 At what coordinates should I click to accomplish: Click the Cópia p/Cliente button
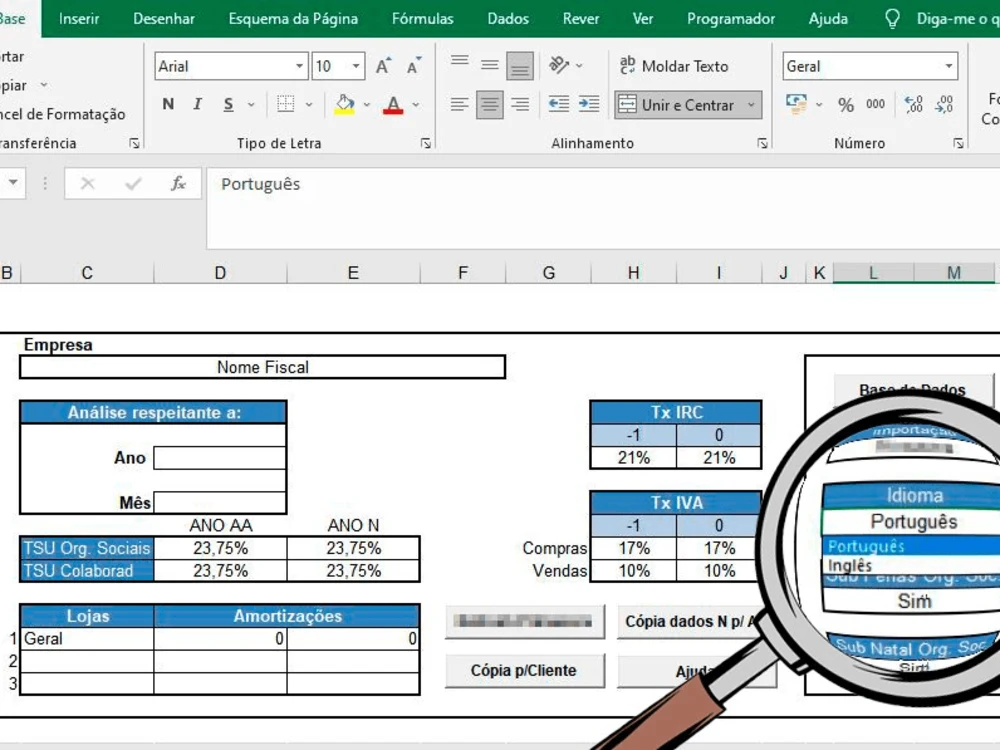point(524,670)
